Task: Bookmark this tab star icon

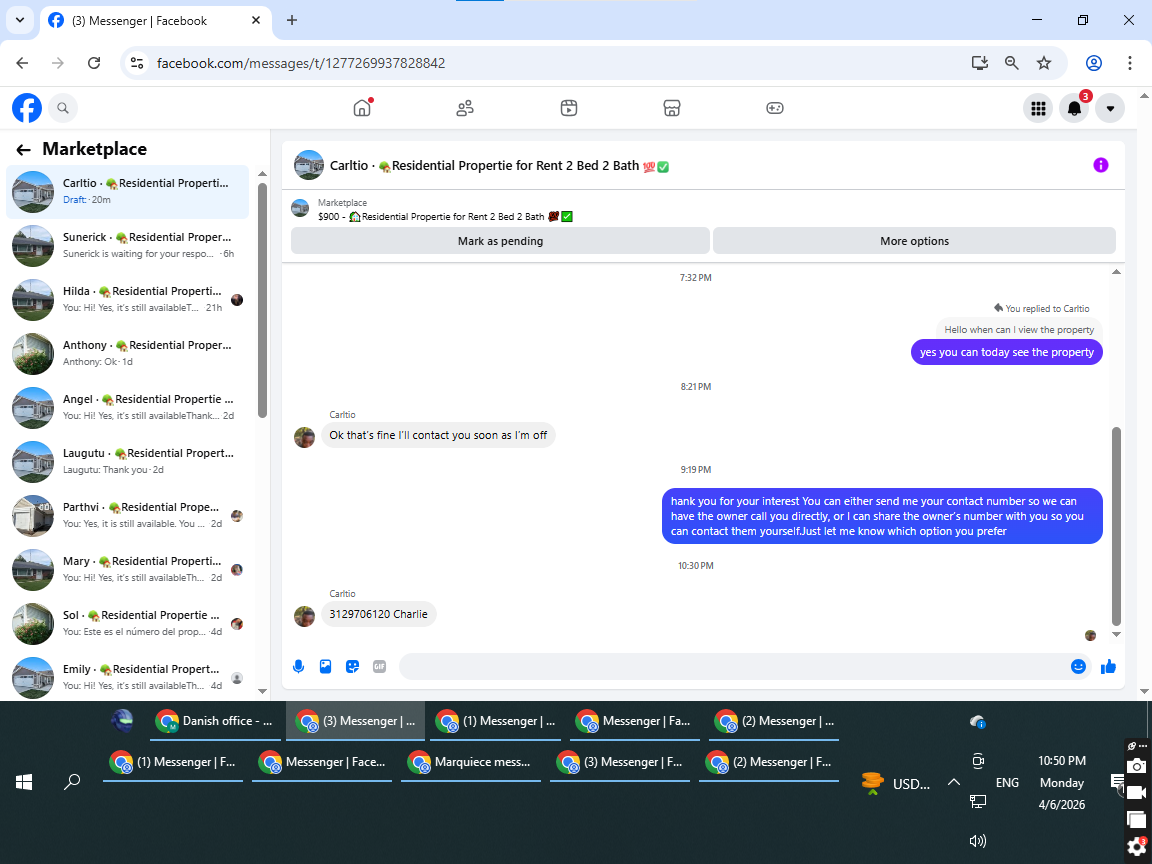Action: pyautogui.click(x=1044, y=63)
